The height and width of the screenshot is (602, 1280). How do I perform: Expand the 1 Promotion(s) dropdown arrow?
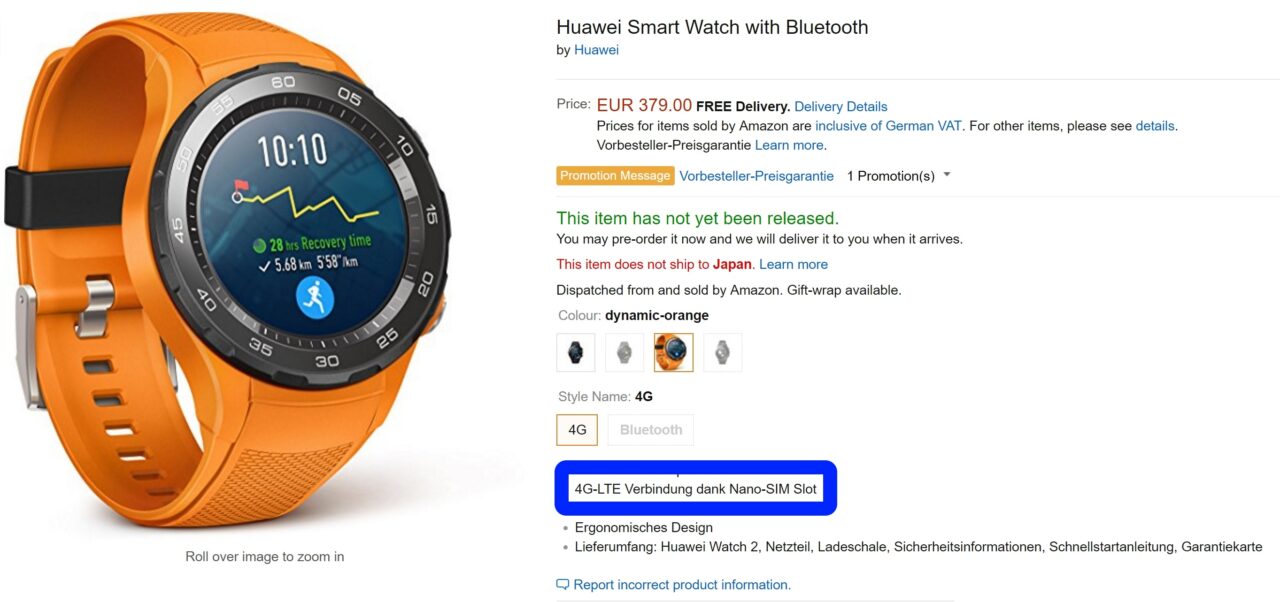[x=947, y=175]
